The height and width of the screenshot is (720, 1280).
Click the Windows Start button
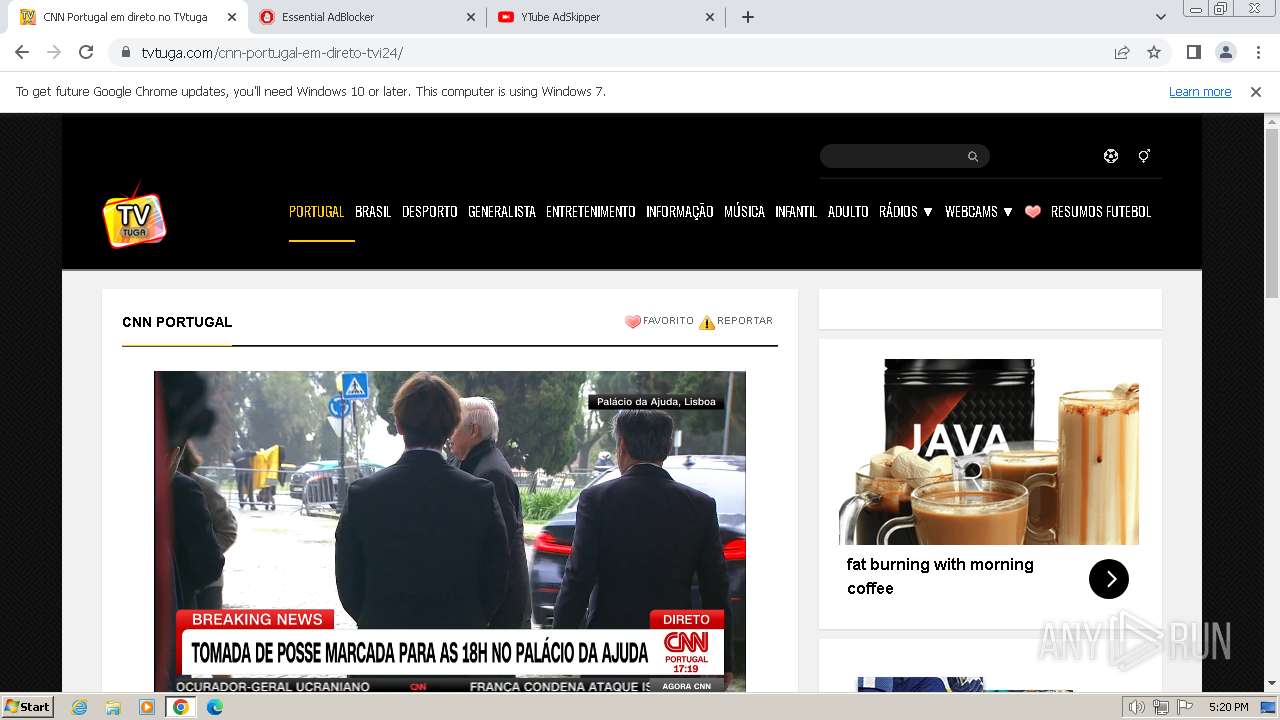click(28, 707)
